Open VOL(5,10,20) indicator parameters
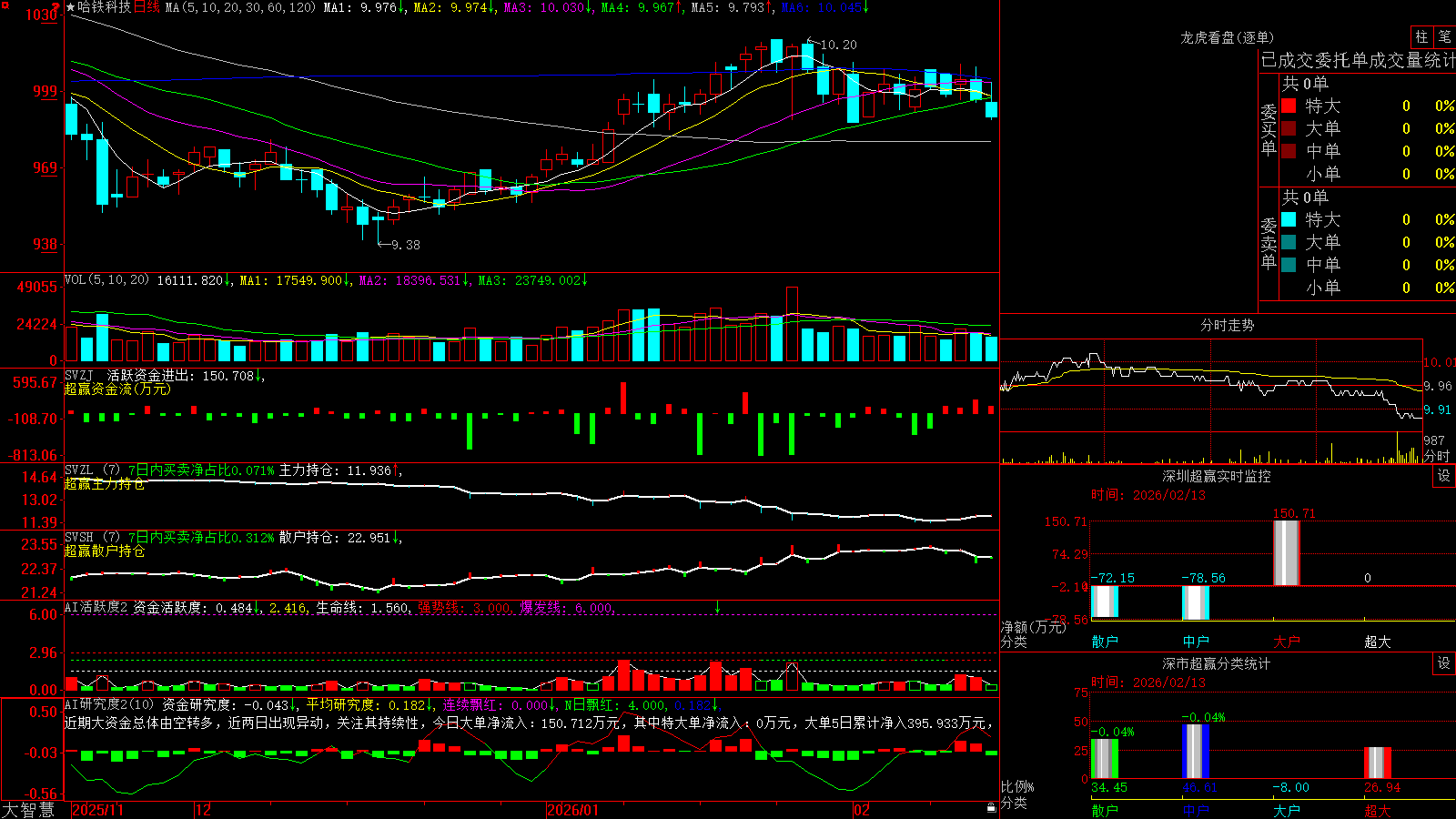Viewport: 1456px width, 819px height. click(x=107, y=280)
